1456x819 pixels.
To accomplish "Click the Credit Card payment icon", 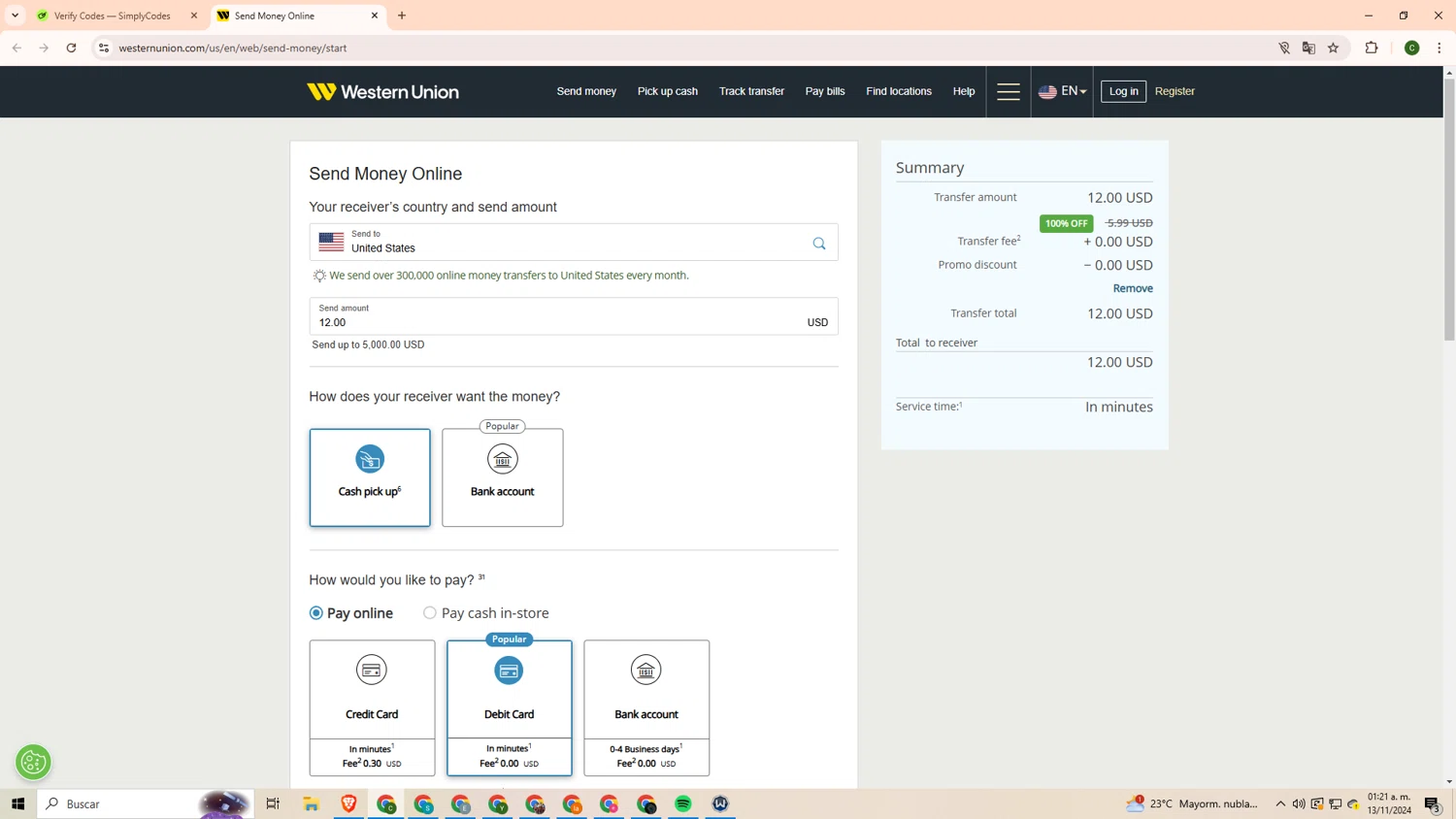I will pos(372,670).
